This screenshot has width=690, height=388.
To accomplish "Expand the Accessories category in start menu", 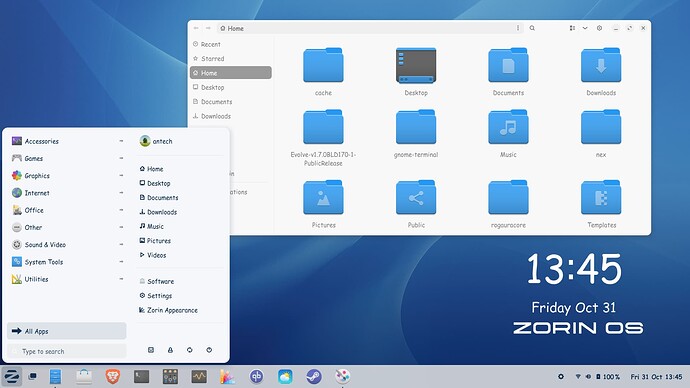I will pos(67,141).
